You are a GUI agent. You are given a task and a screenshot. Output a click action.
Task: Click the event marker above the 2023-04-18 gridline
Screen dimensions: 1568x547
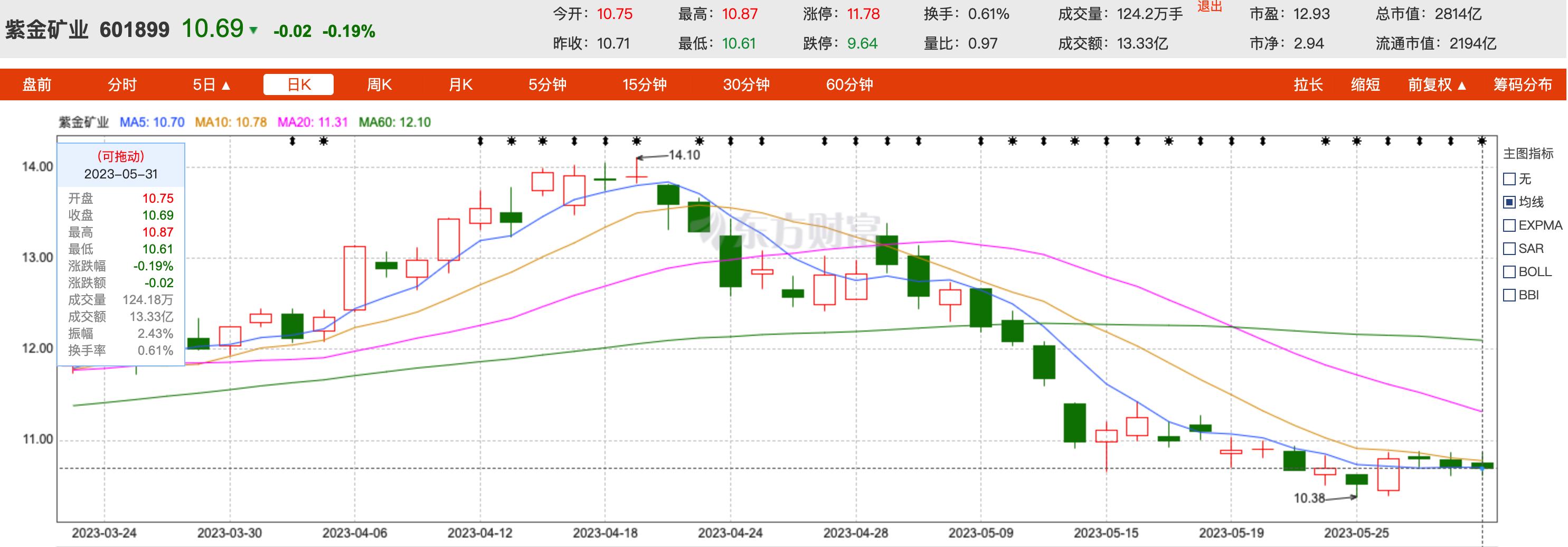(605, 141)
